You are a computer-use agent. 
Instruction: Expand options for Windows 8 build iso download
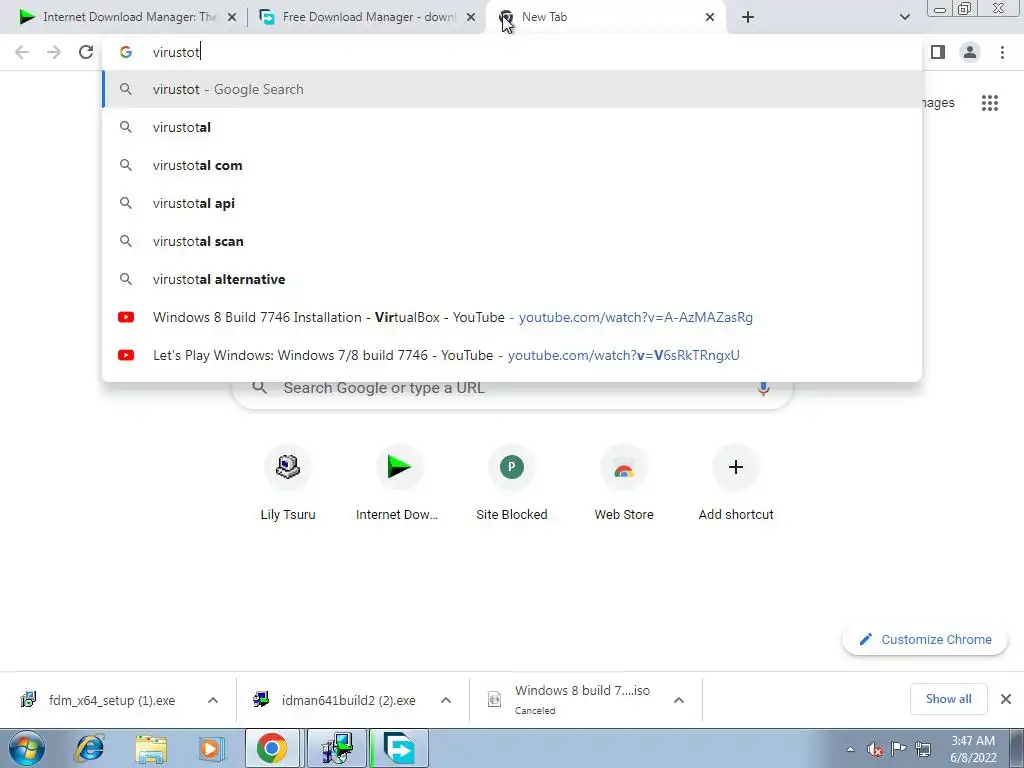[679, 700]
